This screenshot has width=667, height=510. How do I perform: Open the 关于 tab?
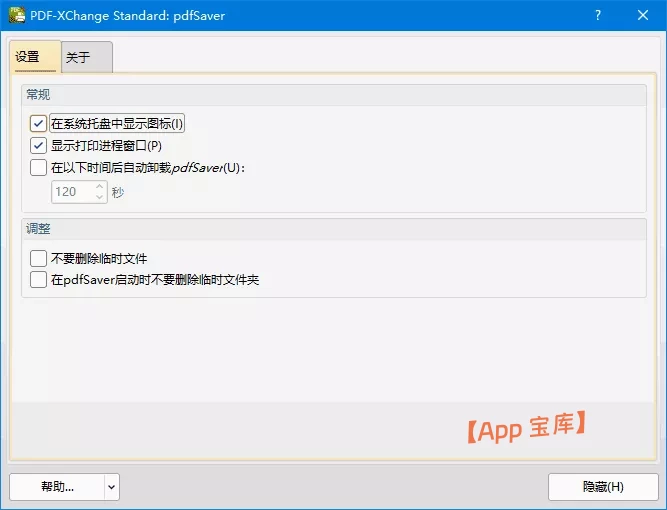point(87,57)
